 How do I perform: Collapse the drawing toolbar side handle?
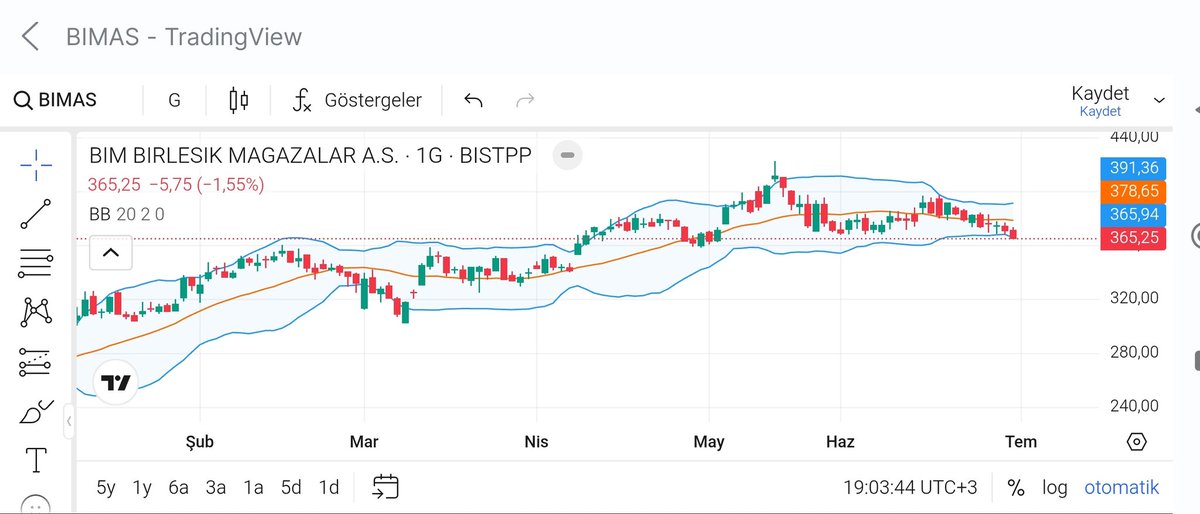69,422
